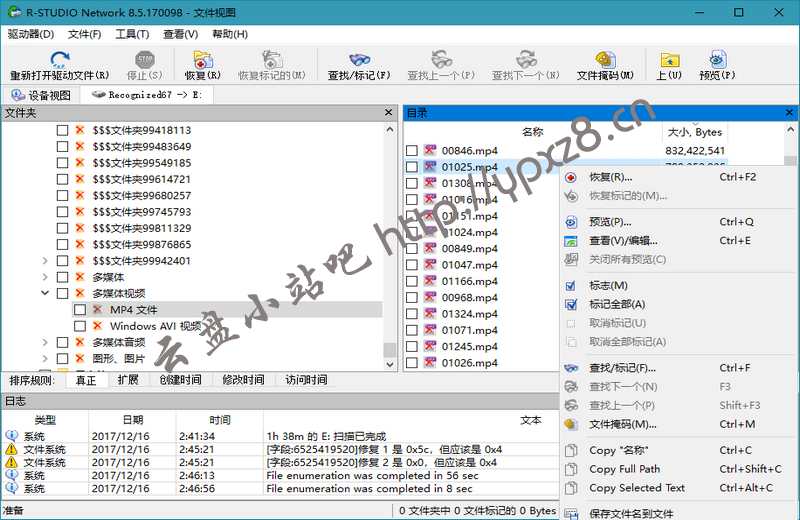Click the red X icon beside MP4 文件
The width and height of the screenshot is (800, 520).
coord(97,309)
